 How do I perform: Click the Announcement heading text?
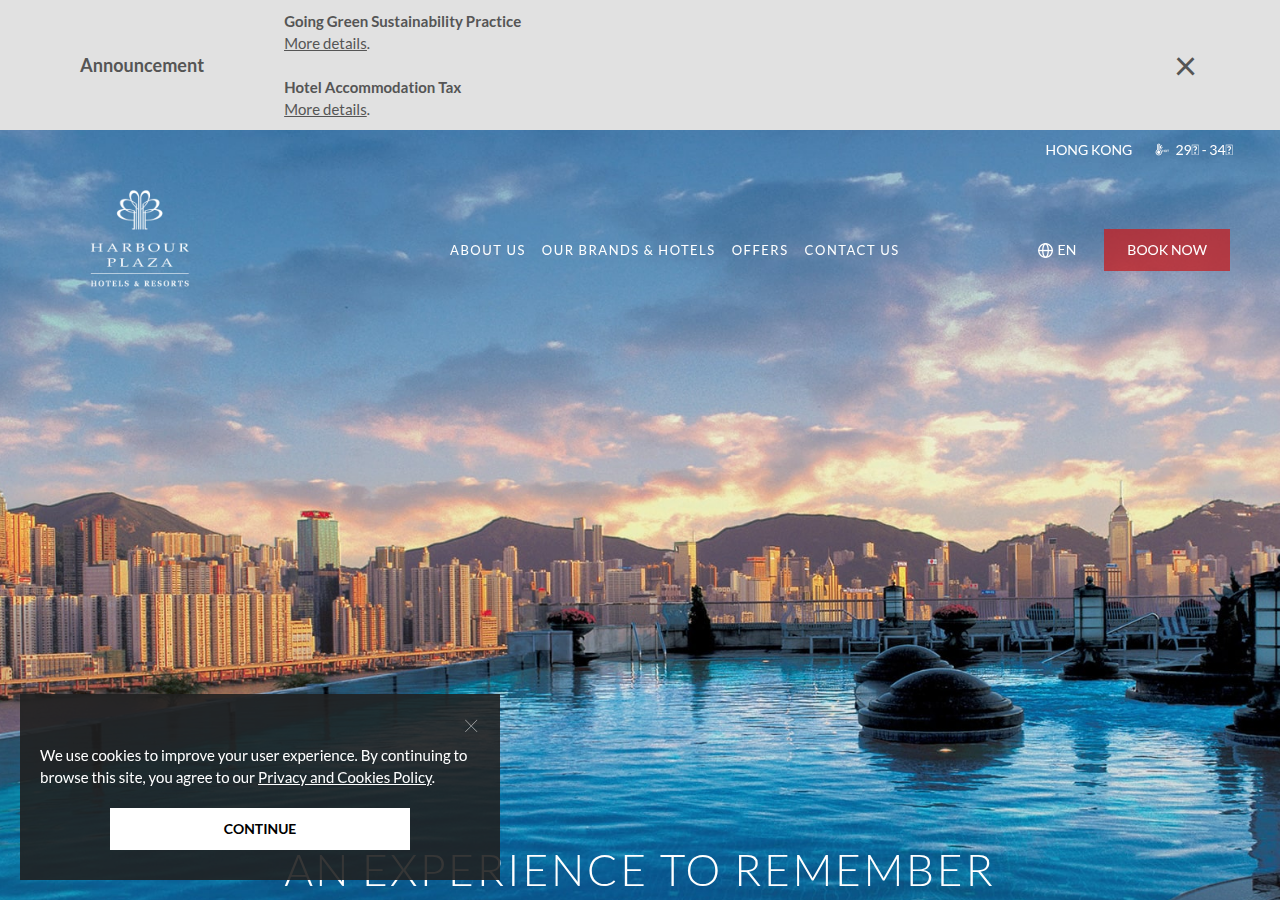tap(142, 65)
